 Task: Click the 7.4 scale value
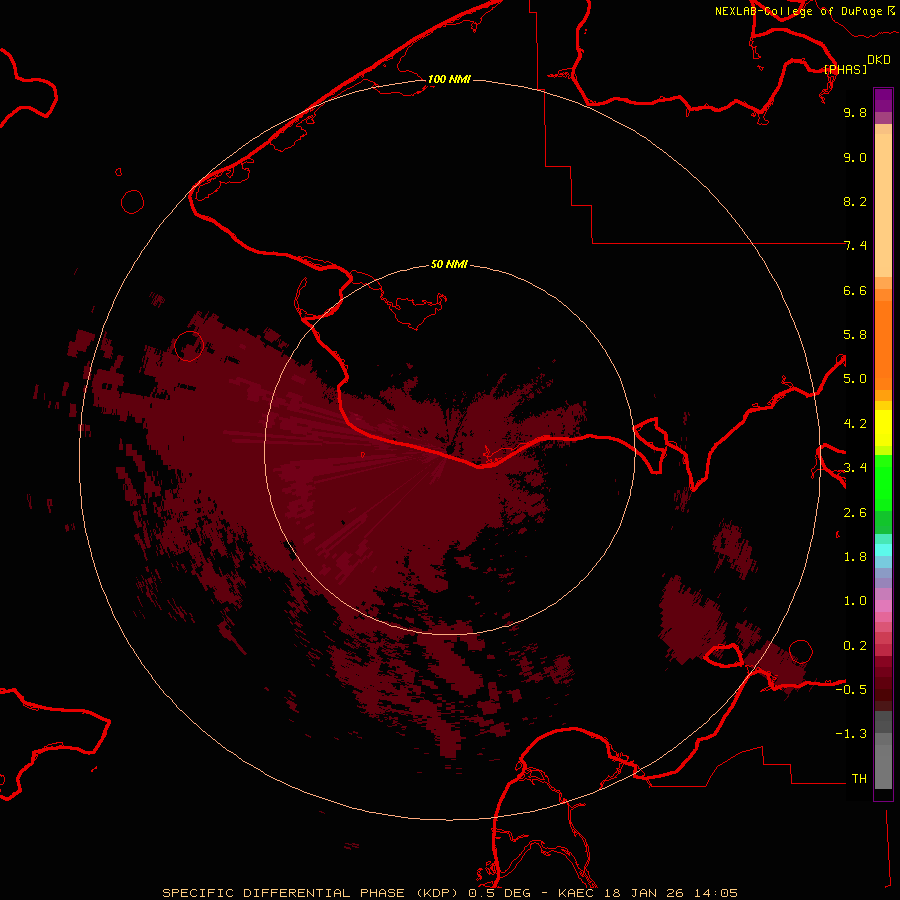tap(855, 246)
